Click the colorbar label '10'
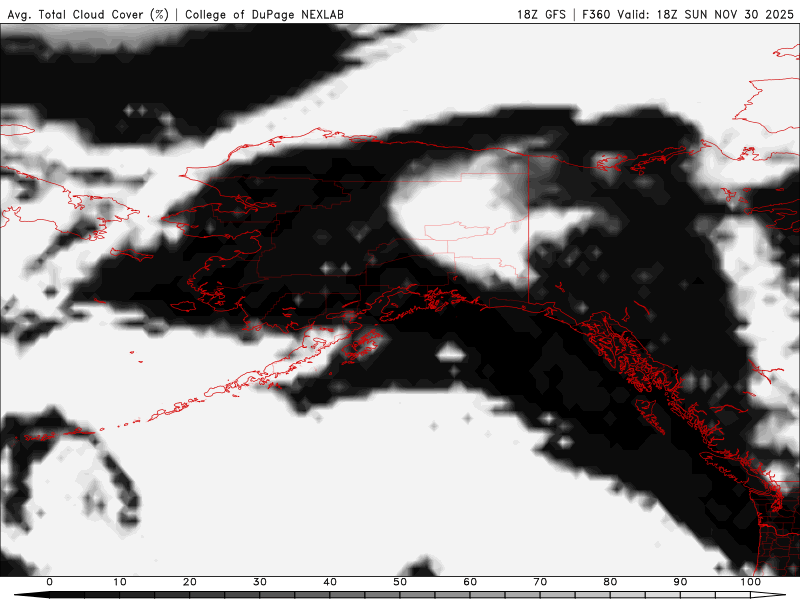 (x=119, y=582)
